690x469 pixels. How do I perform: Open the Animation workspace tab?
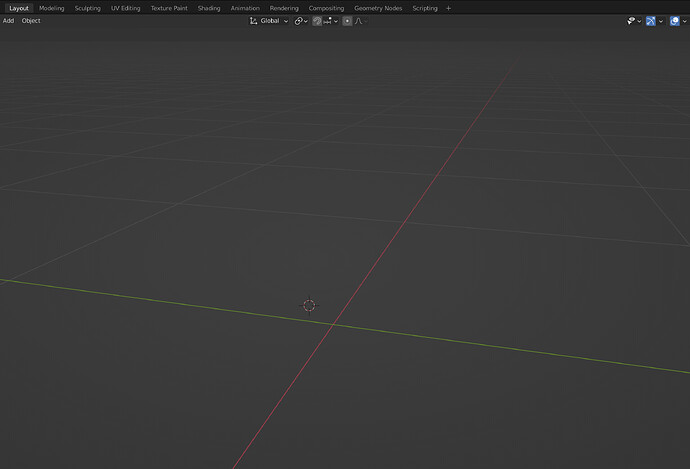click(245, 8)
